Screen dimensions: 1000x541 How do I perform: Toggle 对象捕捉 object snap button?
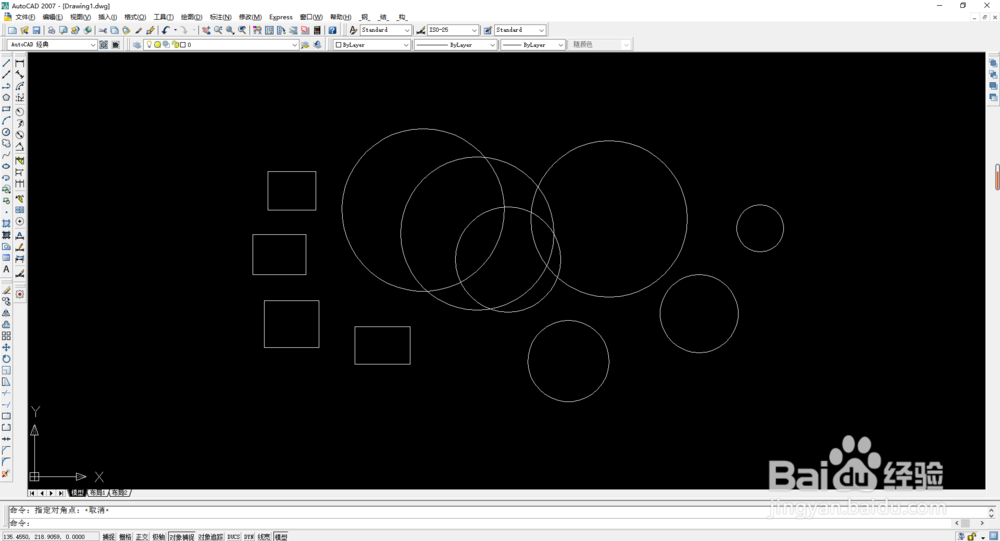[182, 537]
